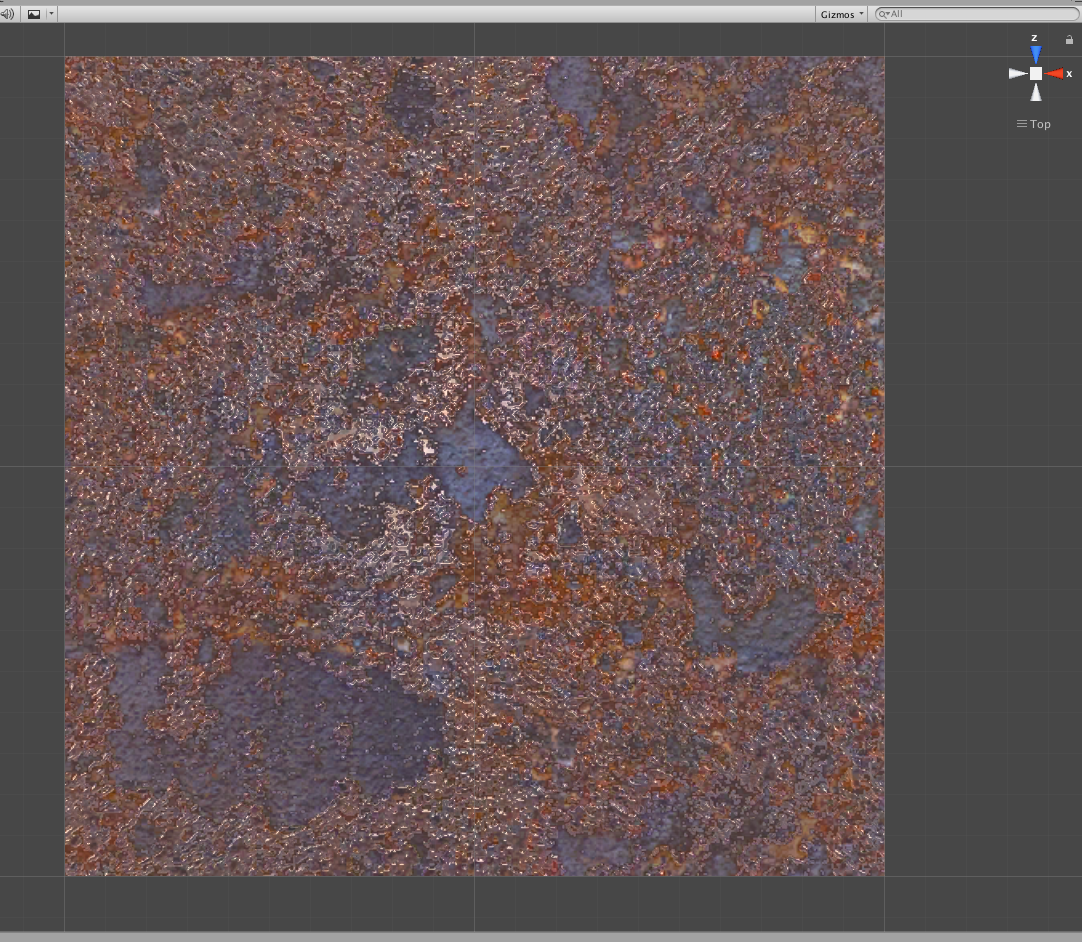
Task: Open search filter magnifier dropdown
Action: (x=884, y=14)
